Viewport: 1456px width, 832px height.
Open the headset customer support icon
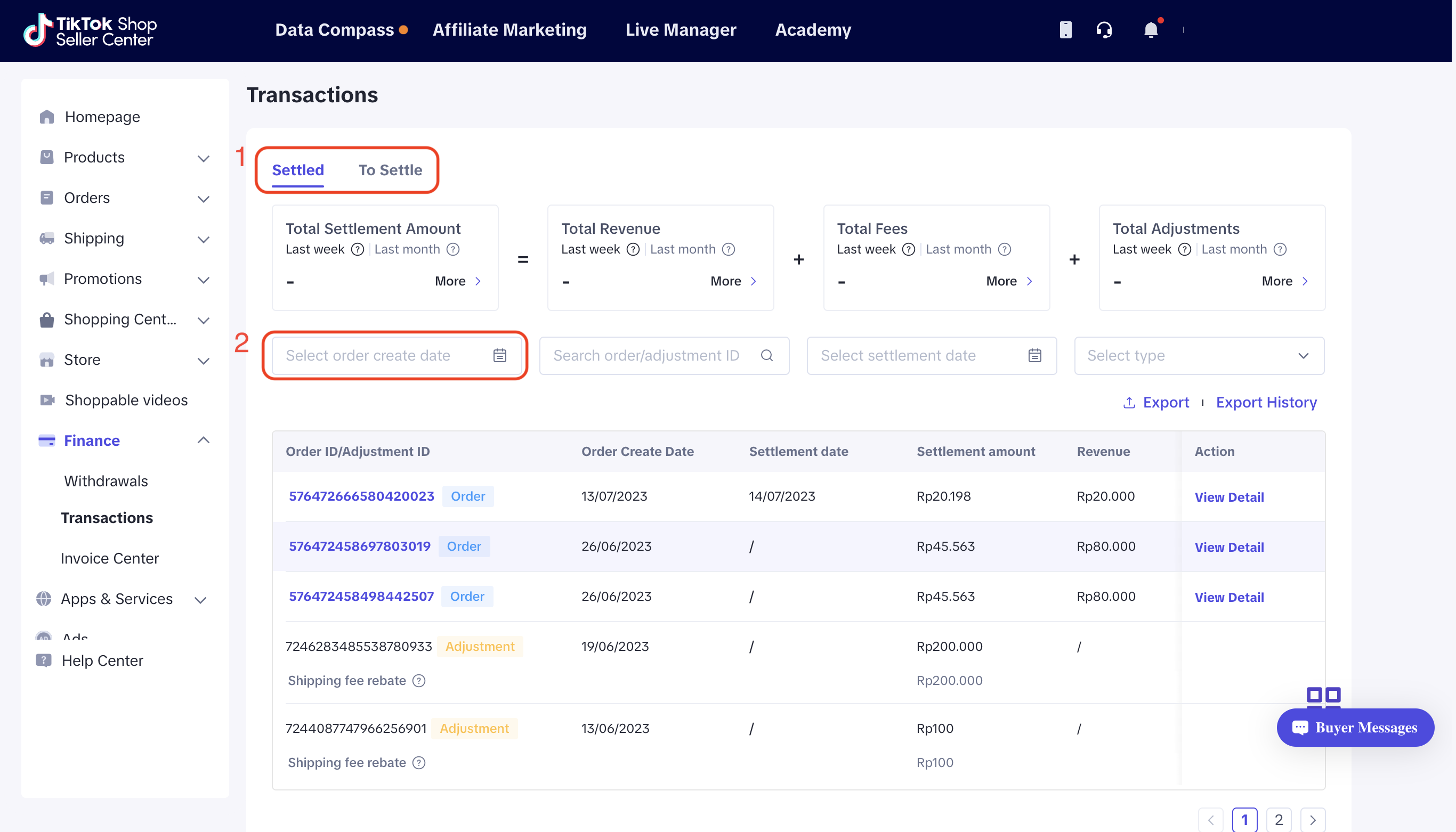tap(1104, 30)
